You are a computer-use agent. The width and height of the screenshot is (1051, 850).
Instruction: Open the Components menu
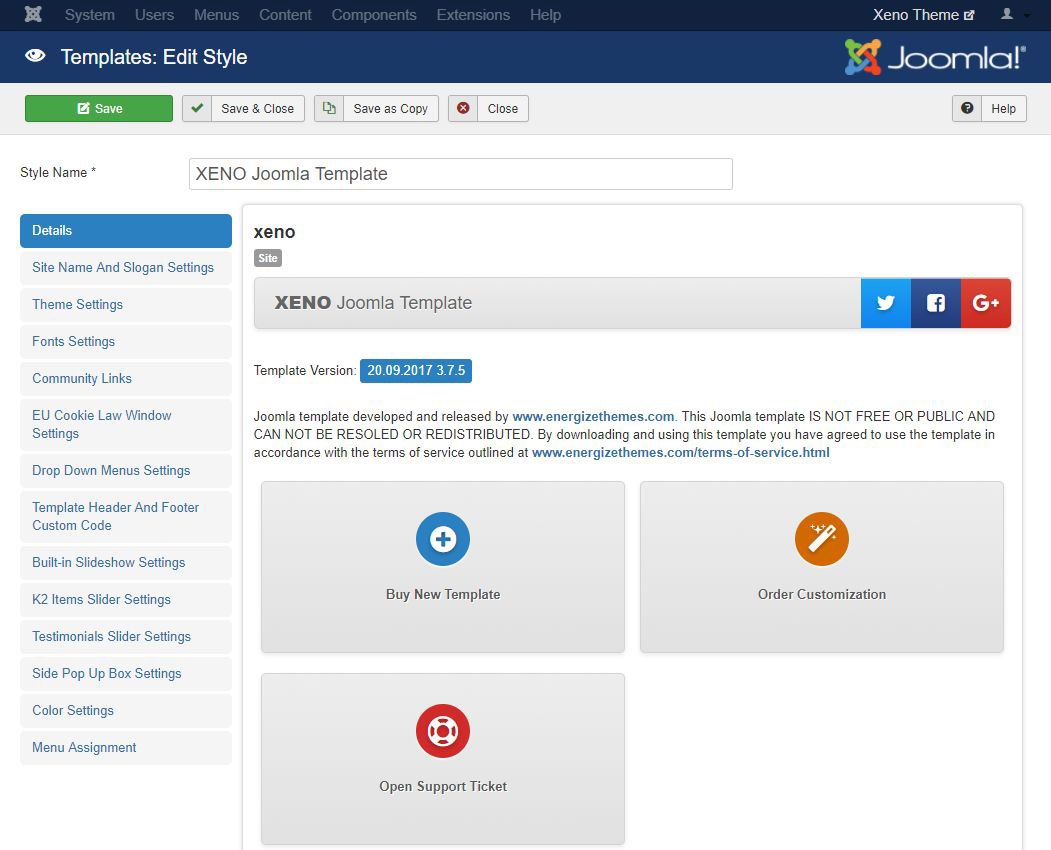[x=374, y=15]
